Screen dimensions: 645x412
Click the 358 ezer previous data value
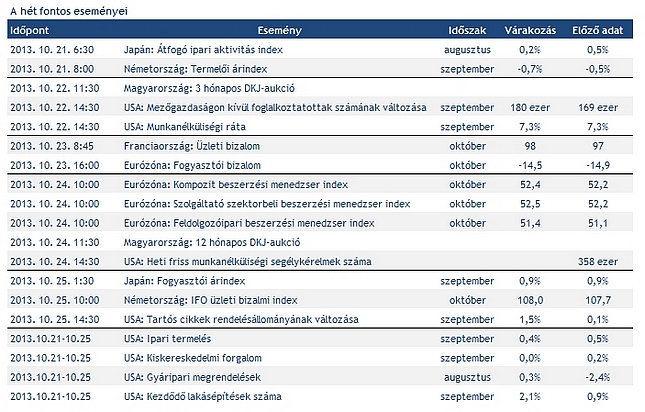pos(598,262)
